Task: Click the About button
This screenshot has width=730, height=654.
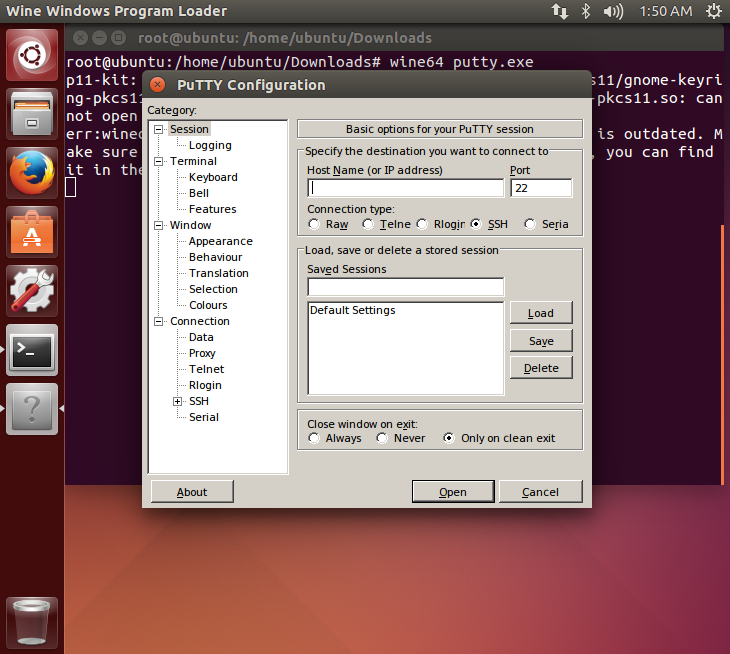Action: click(x=192, y=492)
